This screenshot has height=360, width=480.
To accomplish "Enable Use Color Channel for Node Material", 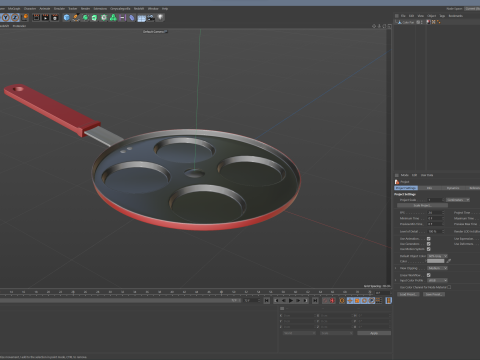I will 449,287.
